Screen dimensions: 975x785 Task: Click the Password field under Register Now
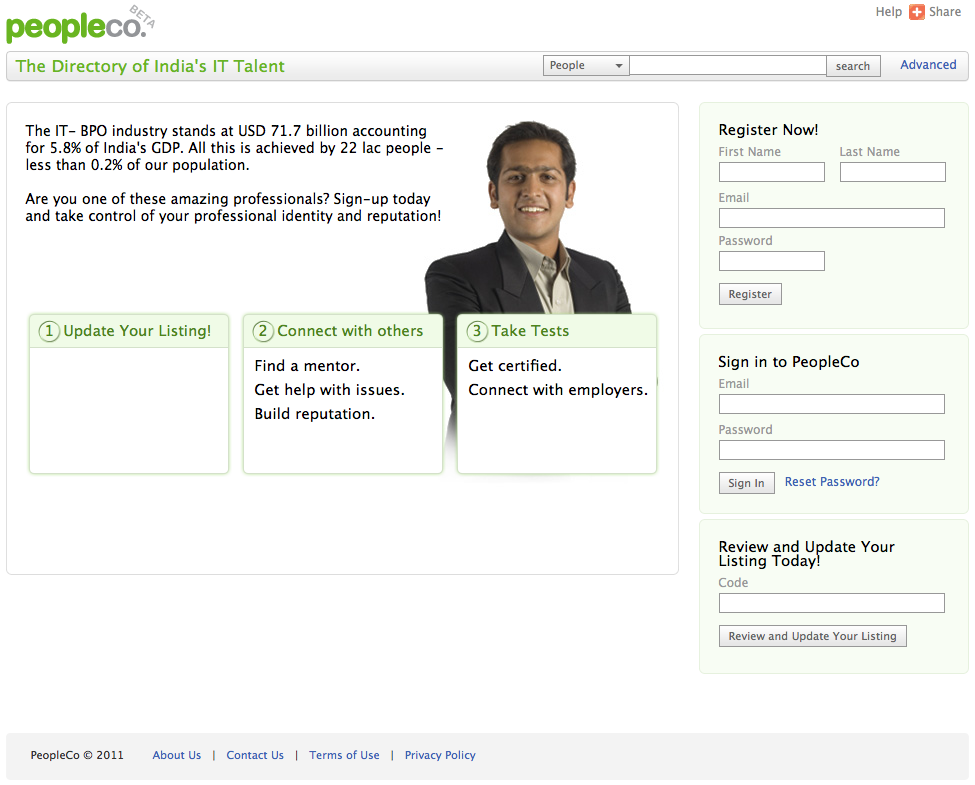772,261
